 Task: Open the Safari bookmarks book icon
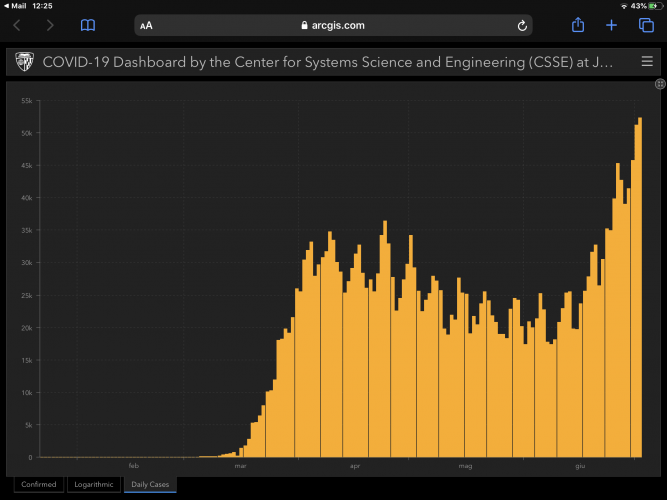pos(88,25)
